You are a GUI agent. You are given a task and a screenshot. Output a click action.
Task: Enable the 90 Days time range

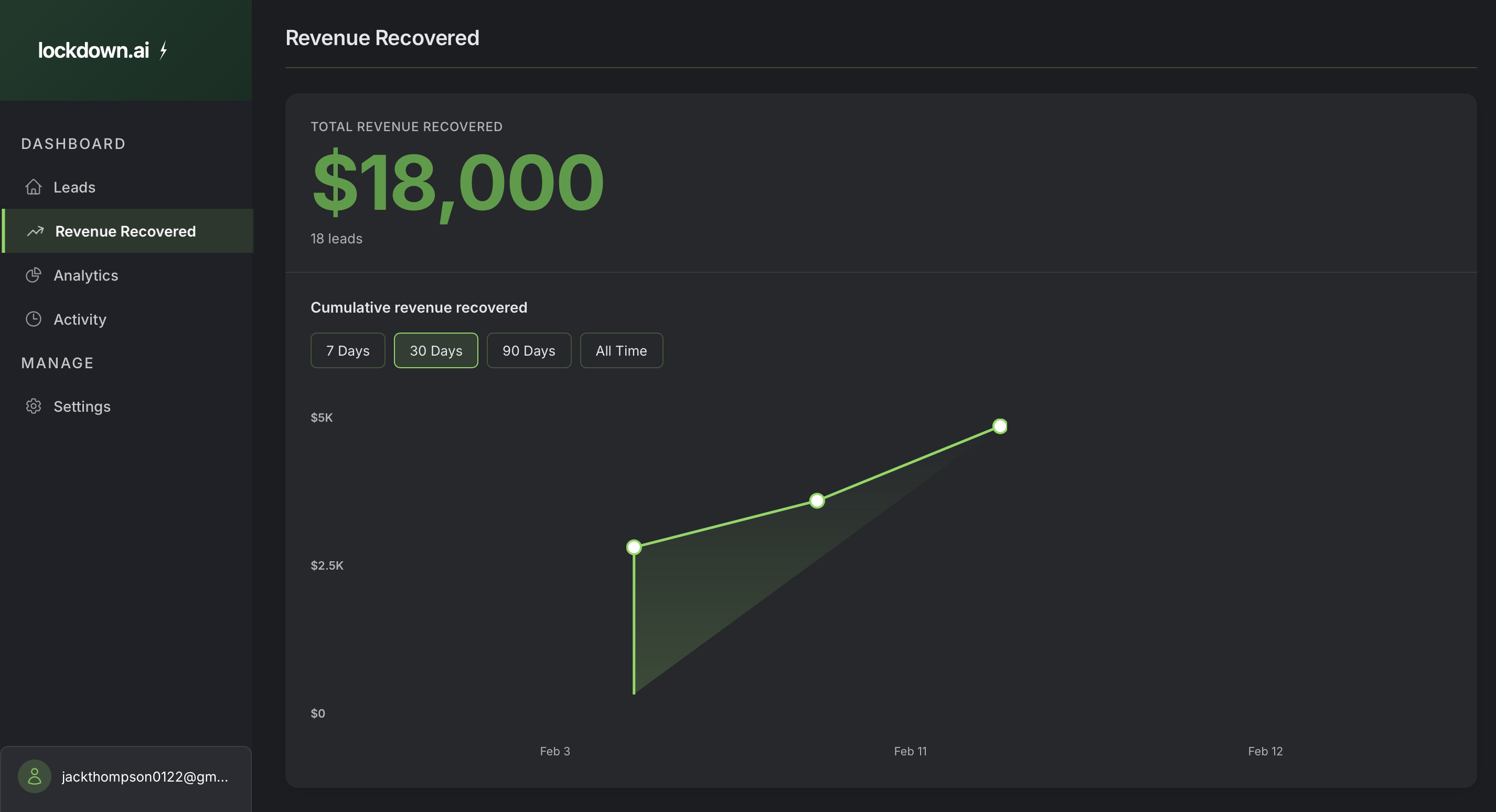tap(529, 350)
